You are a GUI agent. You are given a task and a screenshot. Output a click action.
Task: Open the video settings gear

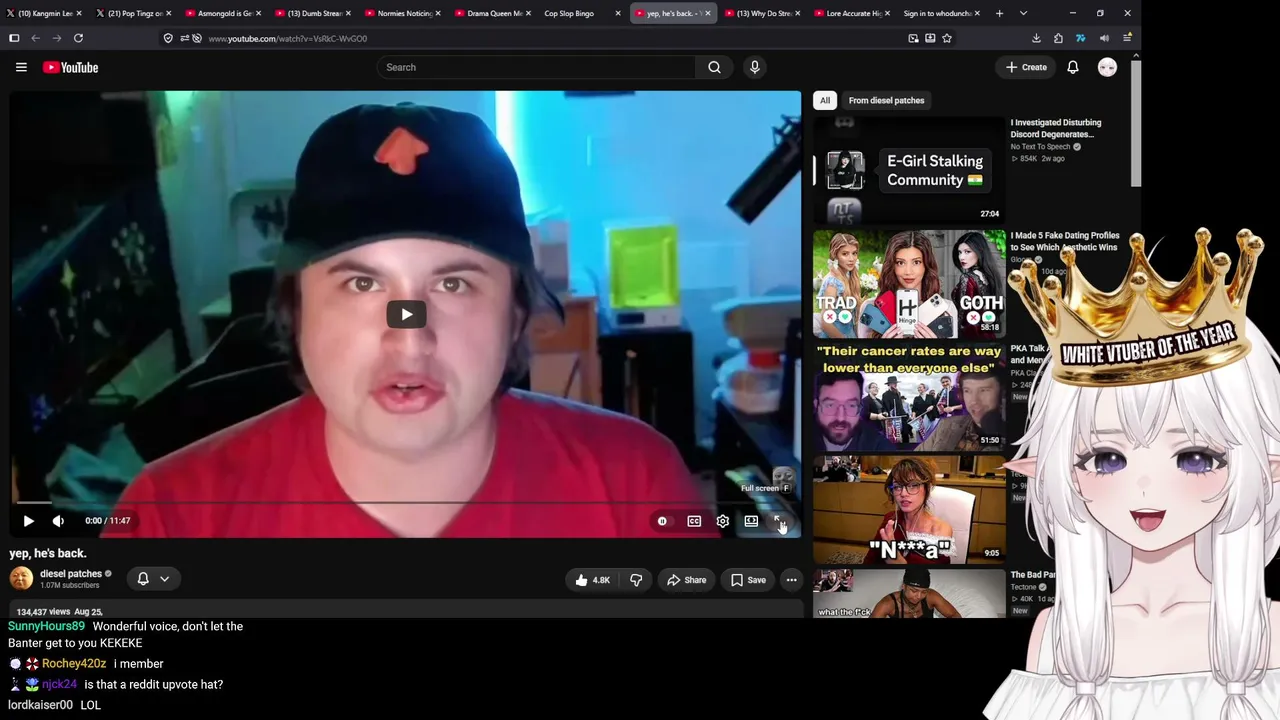(722, 521)
